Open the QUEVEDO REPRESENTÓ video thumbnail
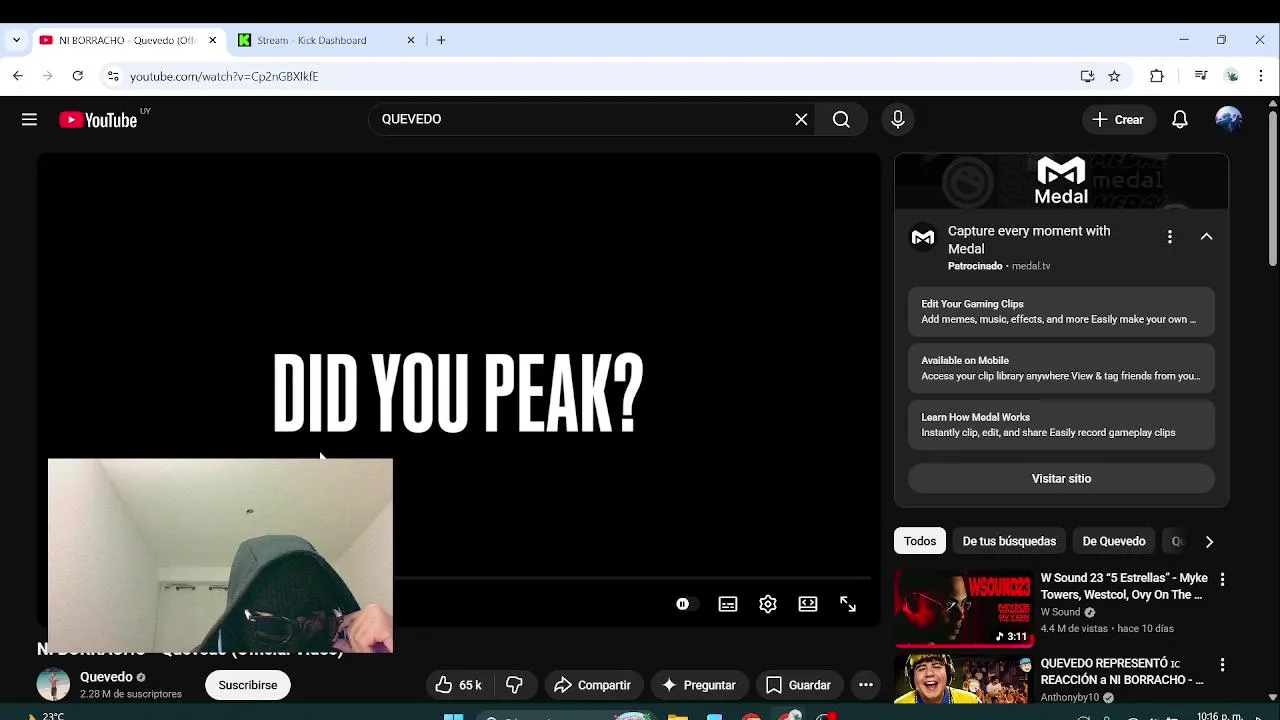Viewport: 1280px width, 720px height. point(963,679)
